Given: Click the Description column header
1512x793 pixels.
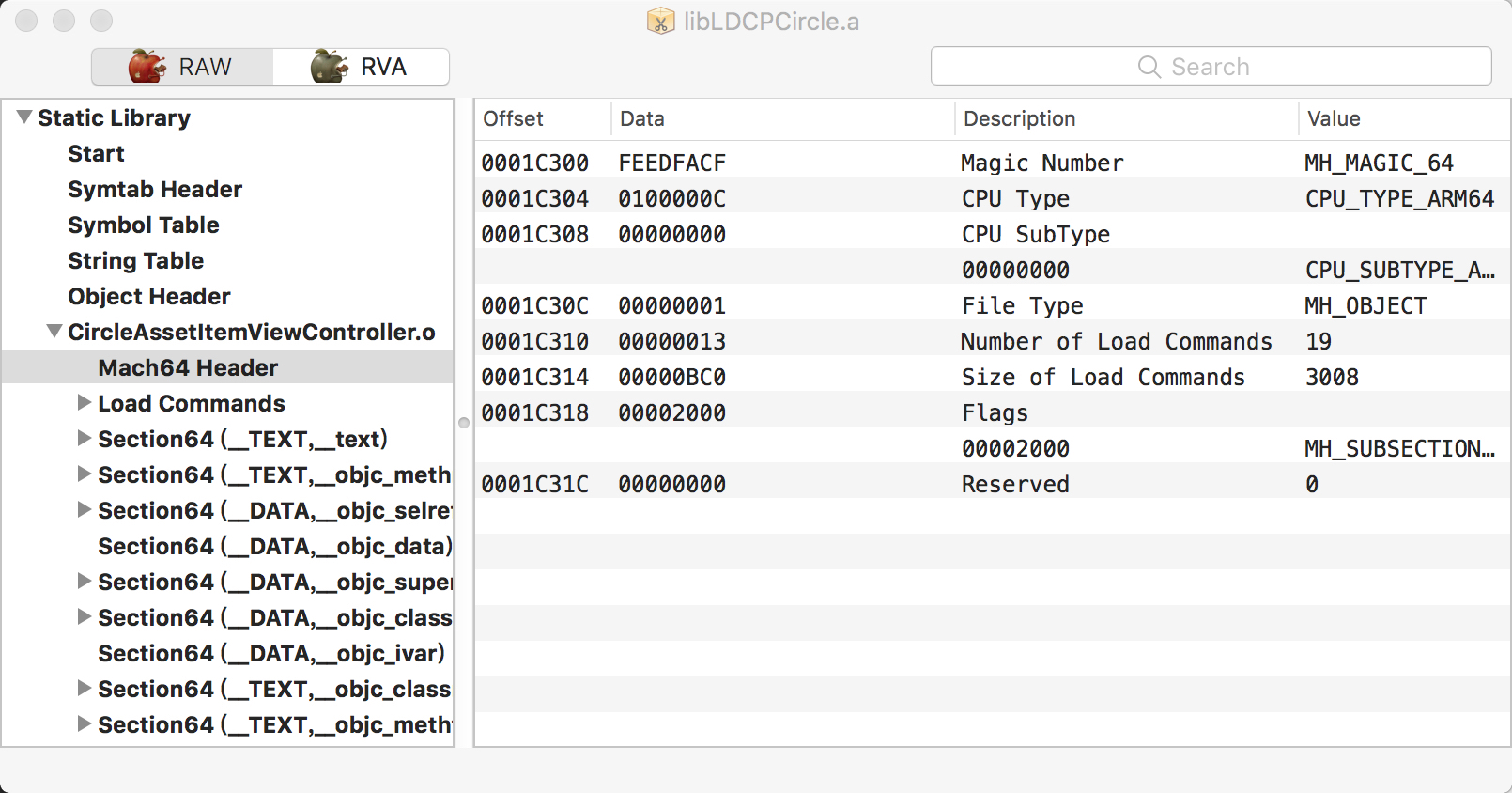Looking at the screenshot, I should pos(1127,119).
